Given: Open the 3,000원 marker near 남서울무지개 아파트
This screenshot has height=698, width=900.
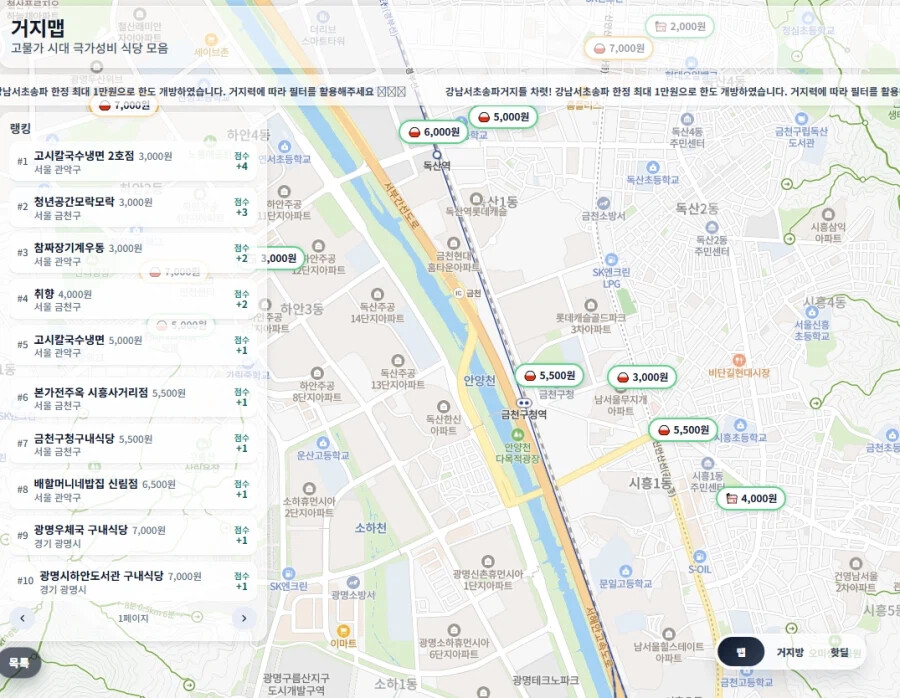Looking at the screenshot, I should (x=641, y=377).
